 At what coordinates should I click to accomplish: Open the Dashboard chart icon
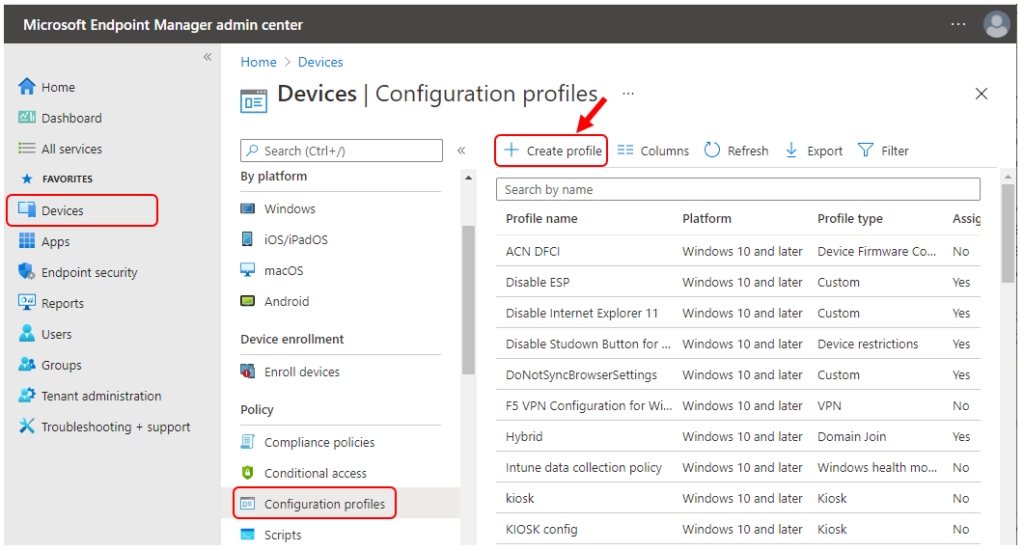click(x=27, y=118)
